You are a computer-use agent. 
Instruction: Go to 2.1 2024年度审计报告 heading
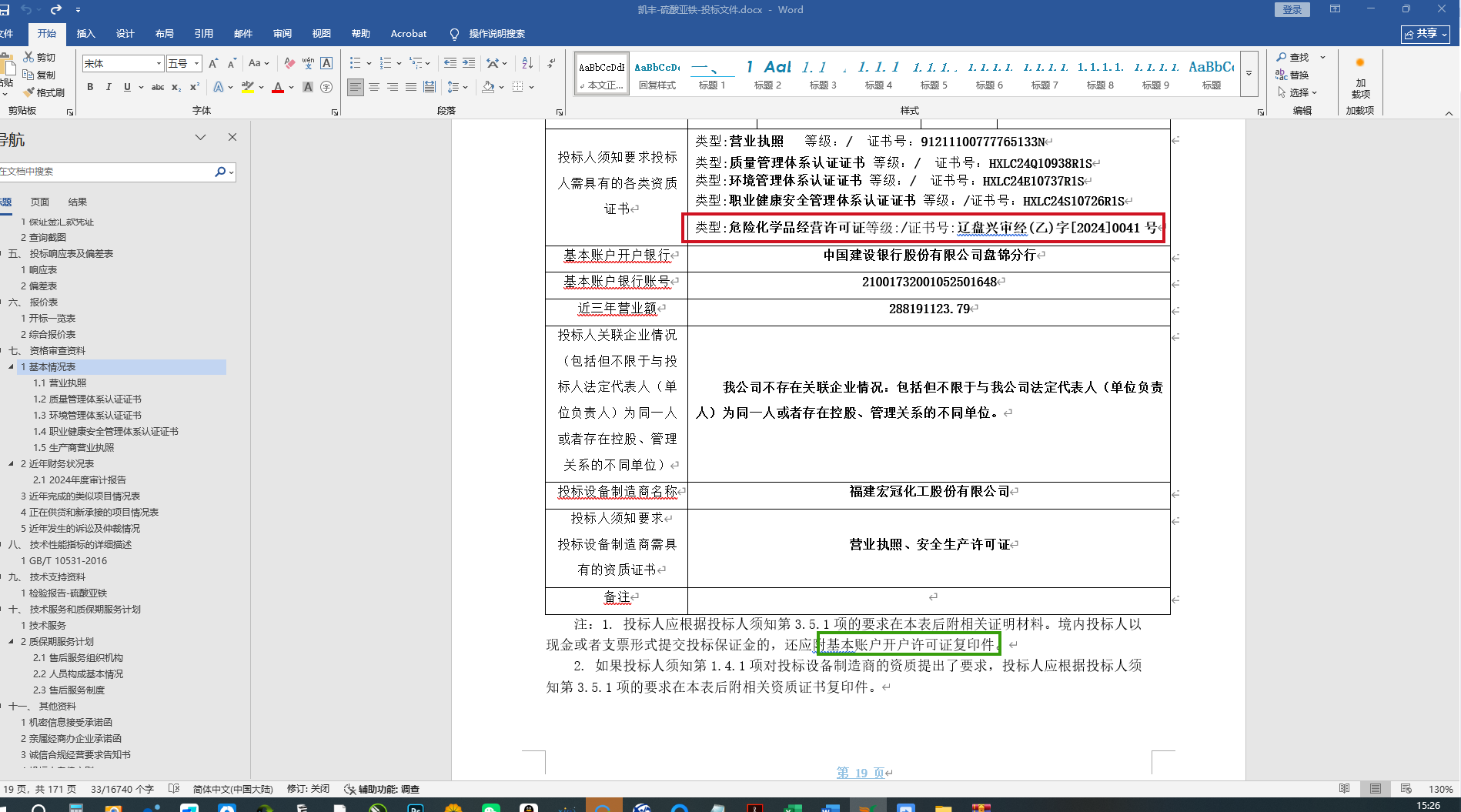click(79, 480)
